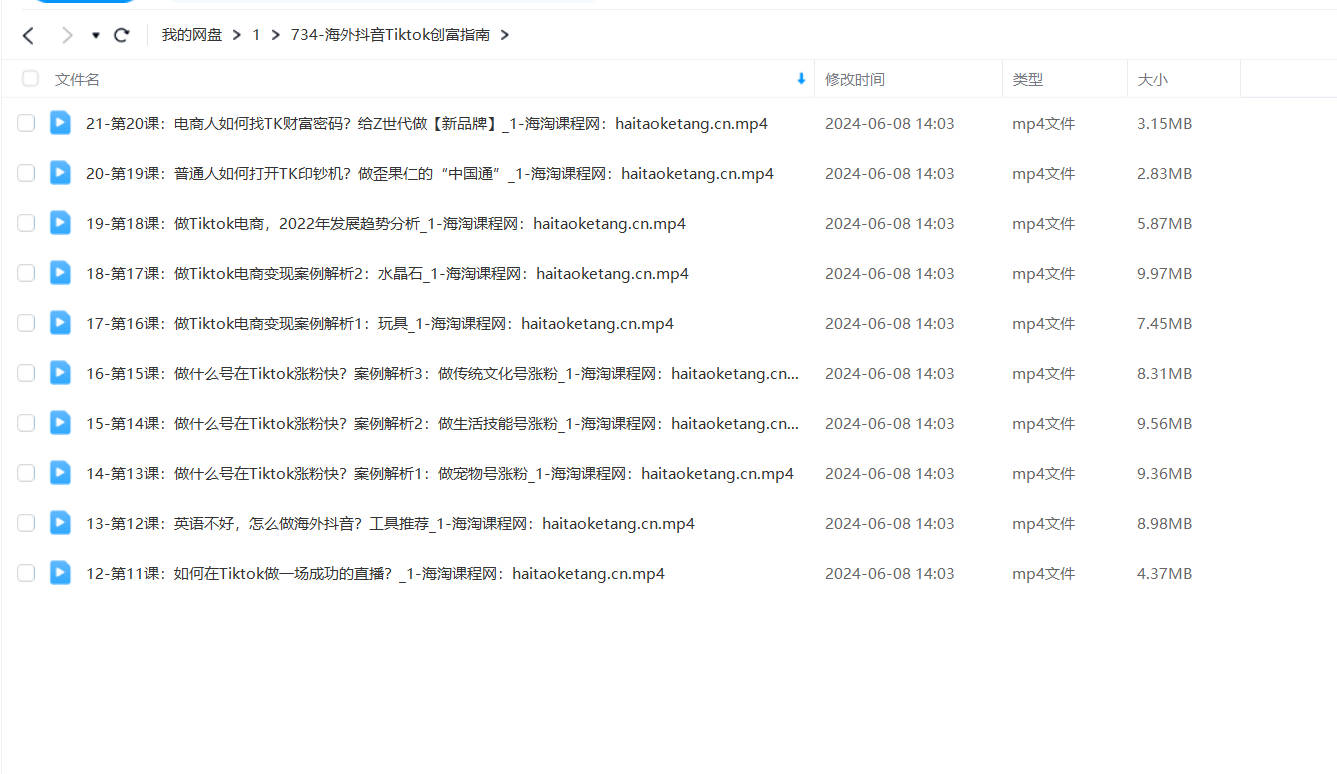The image size is (1337, 774).
Task: Go back with the left arrow button
Action: tap(28, 35)
